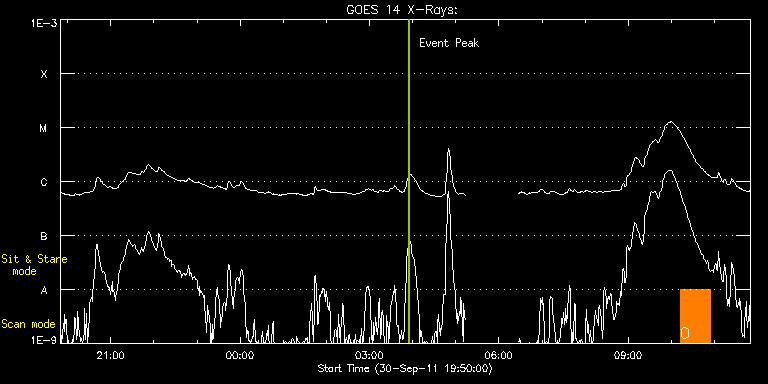
Task: Select the Sit & Stare mode label
Action: coord(34,264)
